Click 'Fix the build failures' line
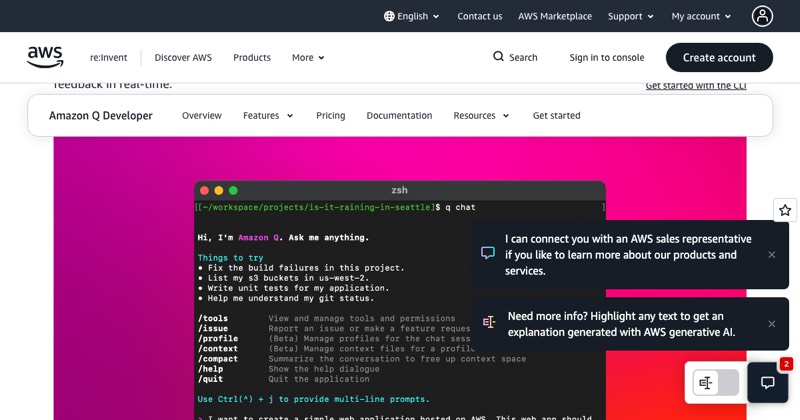The image size is (800, 420). click(301, 268)
